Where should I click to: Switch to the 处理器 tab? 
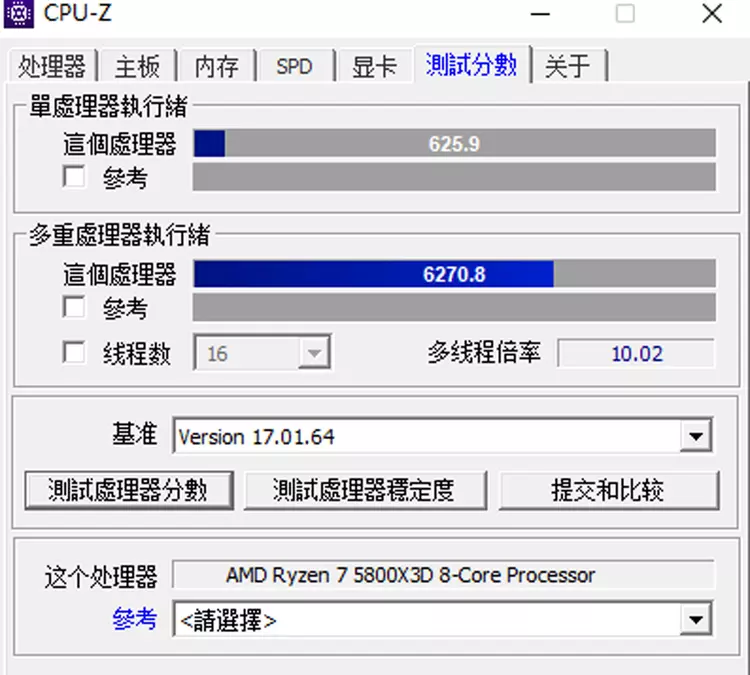point(52,66)
